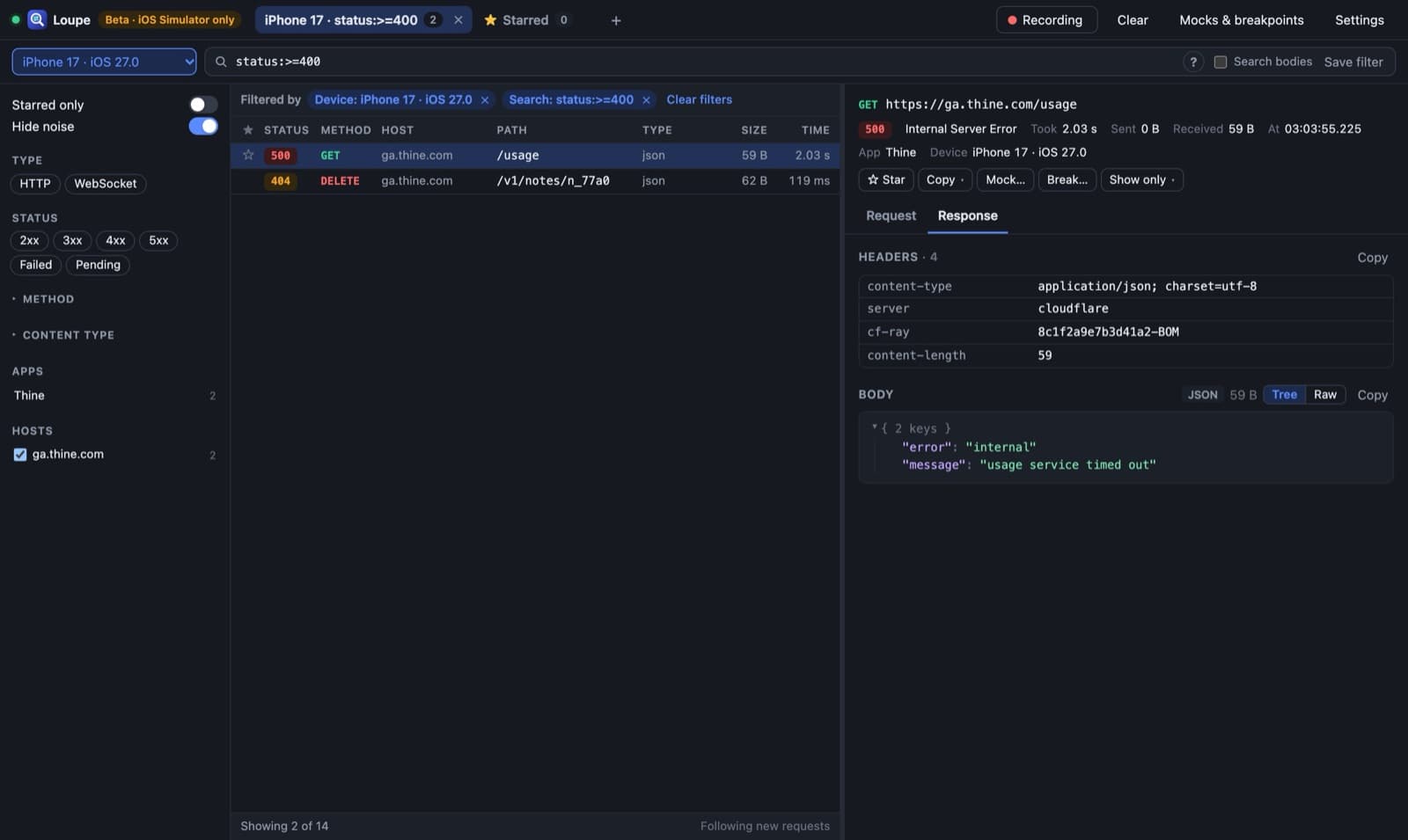
Task: Add a new tab with plus icon
Action: coord(616,20)
